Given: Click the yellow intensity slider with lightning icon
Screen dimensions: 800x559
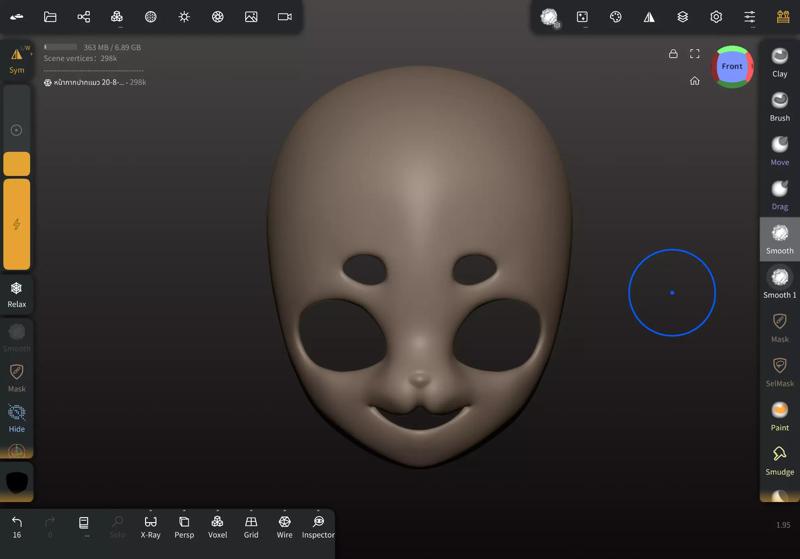Looking at the screenshot, I should 17,224.
